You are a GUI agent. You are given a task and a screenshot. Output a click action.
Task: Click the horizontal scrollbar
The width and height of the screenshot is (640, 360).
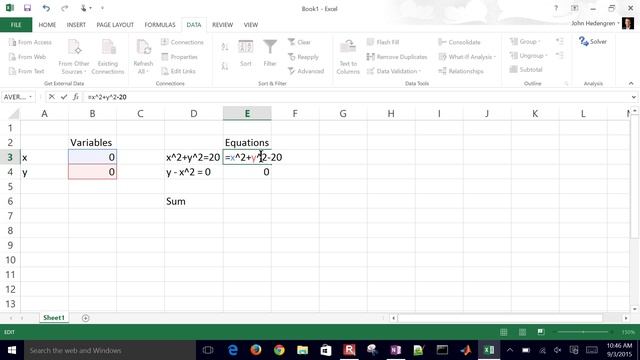[500, 318]
